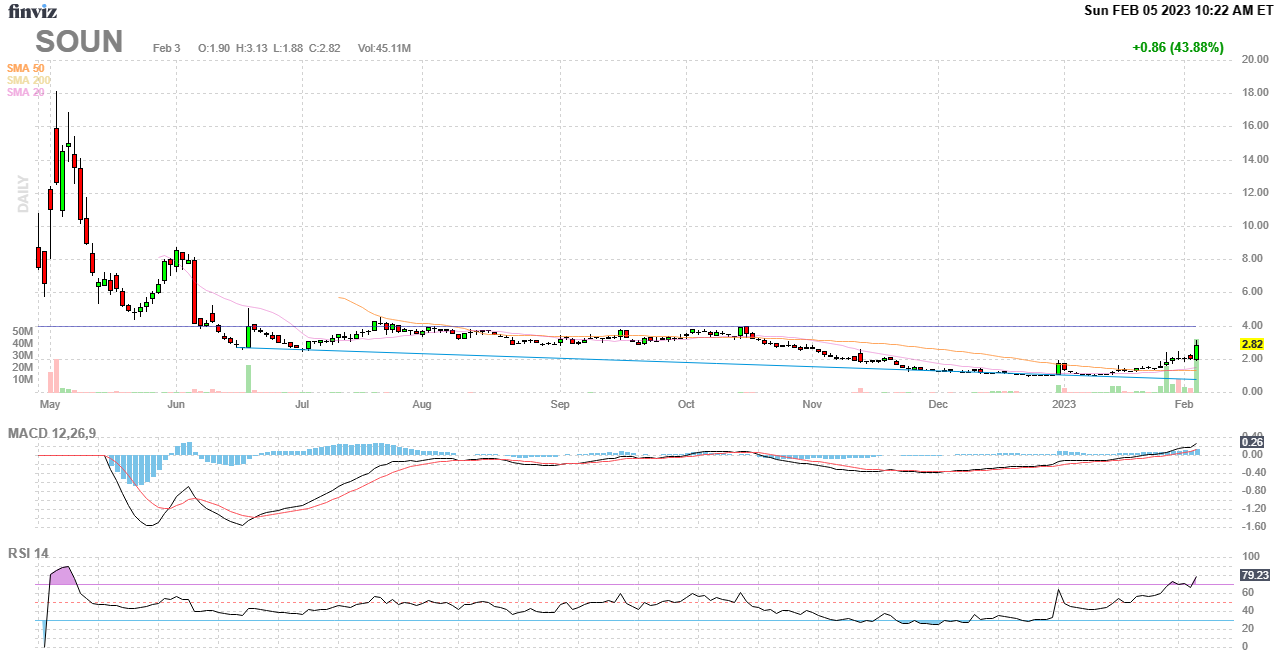The width and height of the screenshot is (1282, 662).
Task: Select the SMA 200 legend label
Action: pos(29,80)
